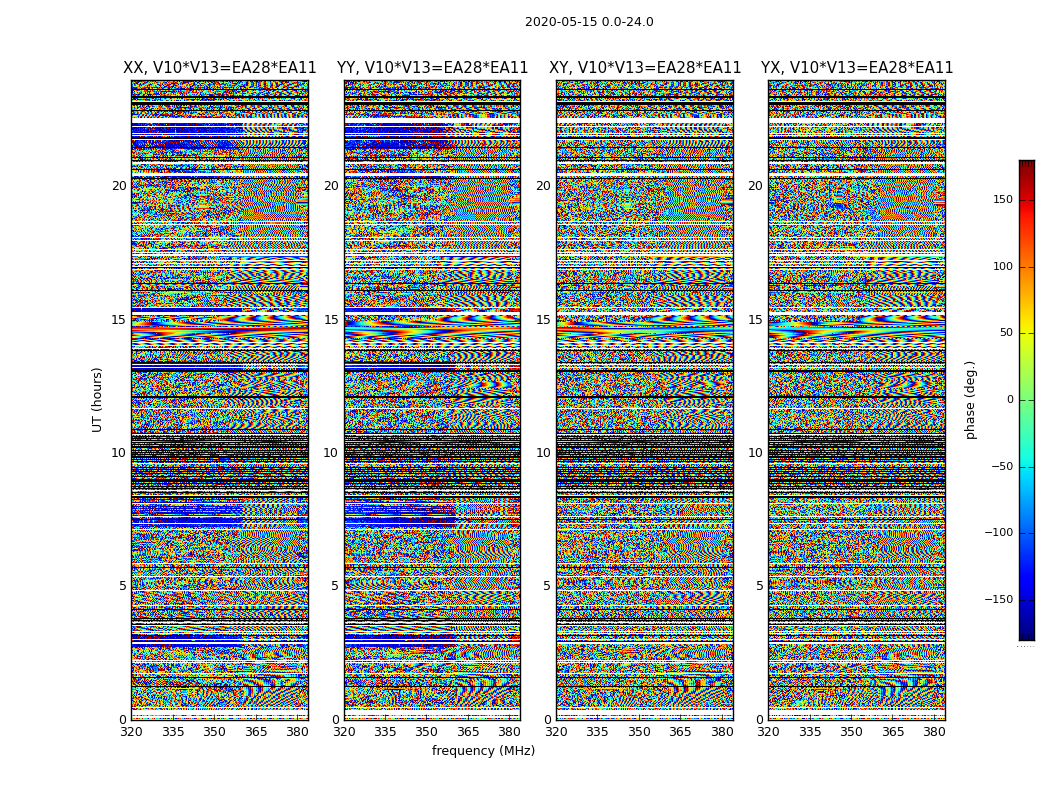Click the 350 frequency tick under YY plot
The image size is (1050, 800).
click(x=426, y=732)
